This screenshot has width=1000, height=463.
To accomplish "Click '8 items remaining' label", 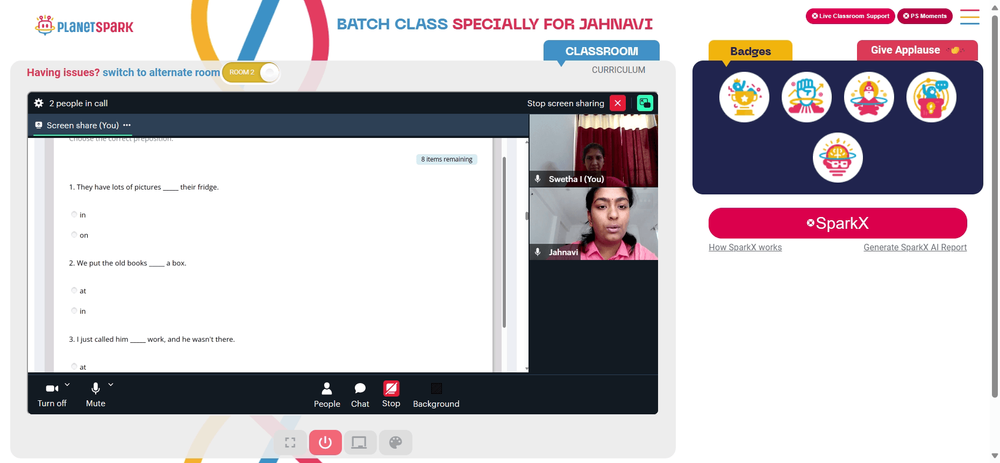I will pos(447,159).
